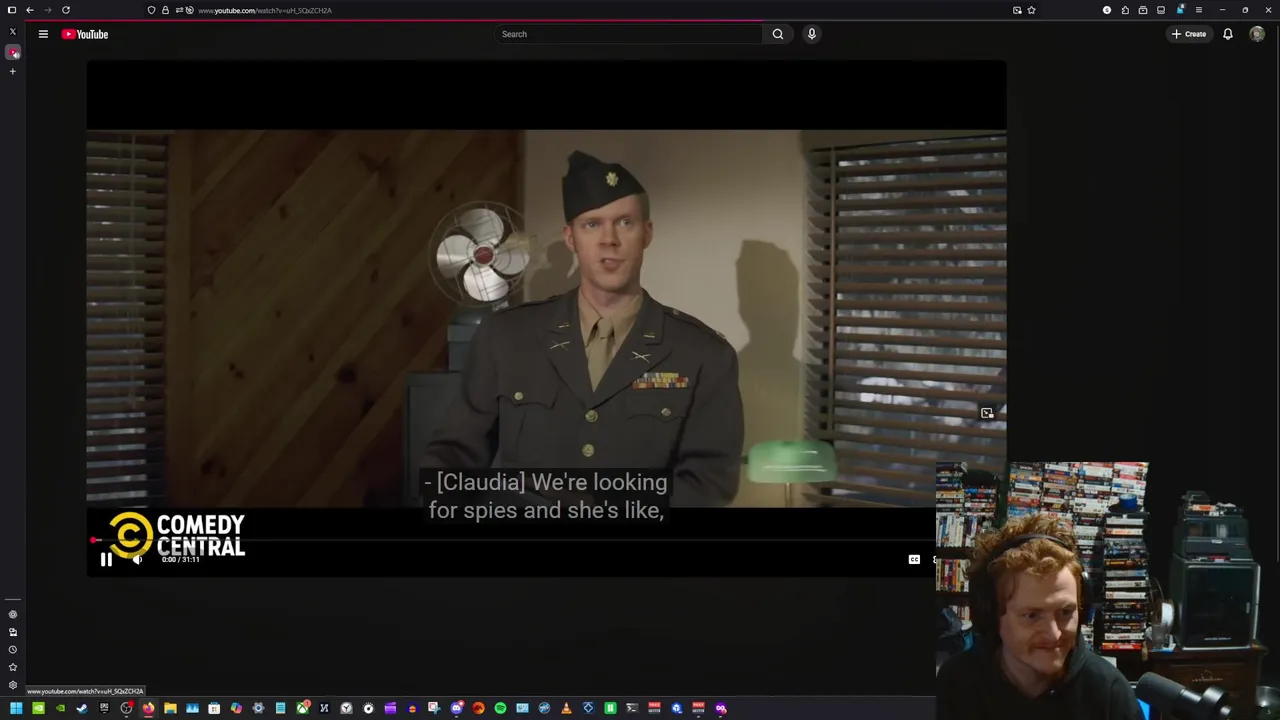
Task: Click the Comedy Central channel watermark
Action: [x=177, y=536]
